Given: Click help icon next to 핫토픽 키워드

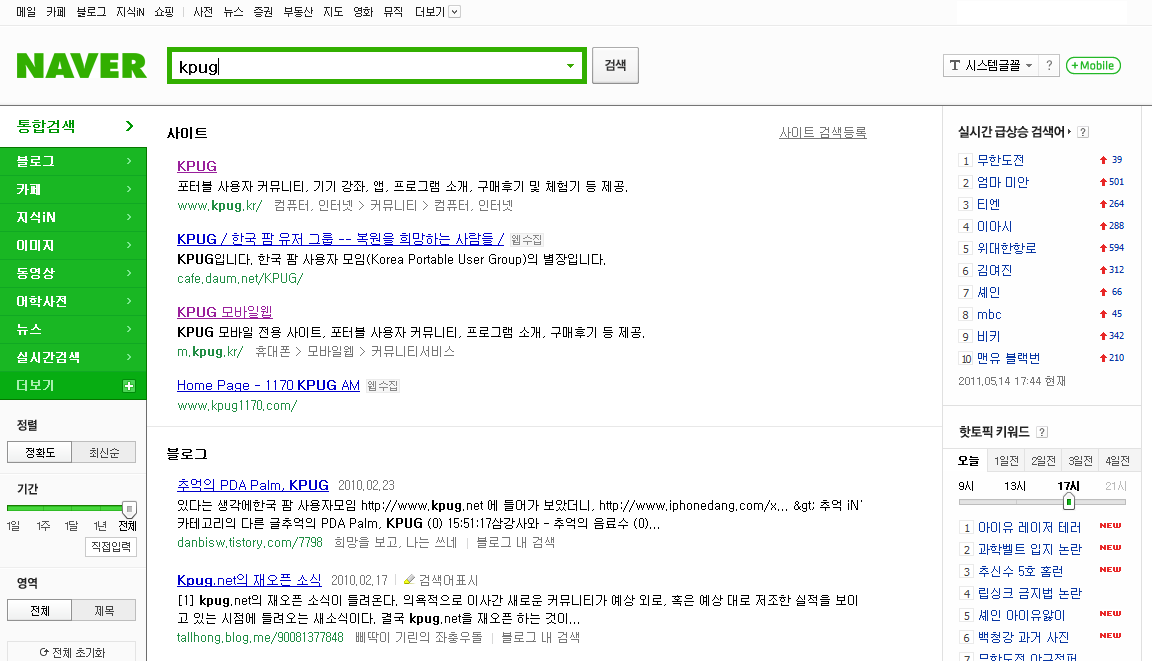Looking at the screenshot, I should pyautogui.click(x=1043, y=432).
